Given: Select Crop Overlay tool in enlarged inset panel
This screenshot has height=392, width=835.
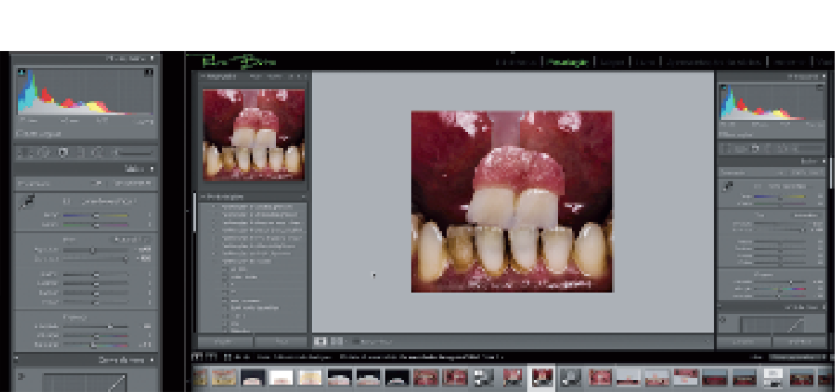Looking at the screenshot, I should click(24, 153).
